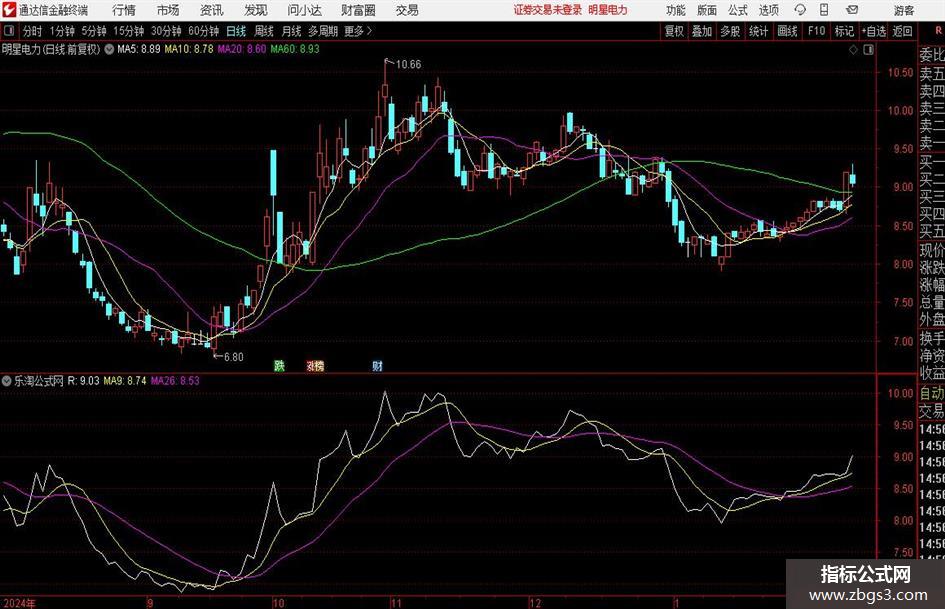Open the 行情 menu
This screenshot has width=945, height=609.
click(x=124, y=10)
